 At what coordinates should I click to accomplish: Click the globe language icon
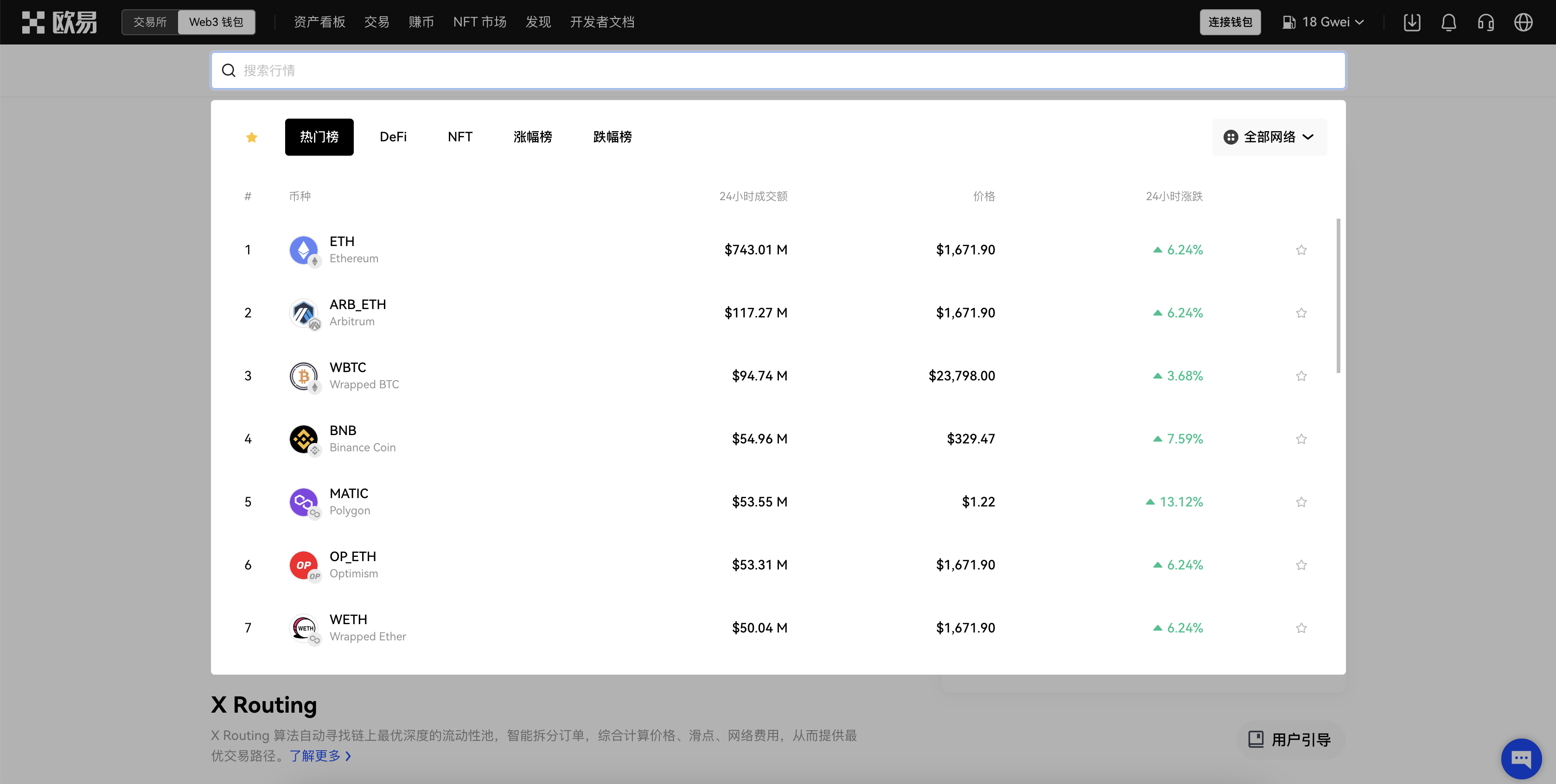click(x=1523, y=22)
